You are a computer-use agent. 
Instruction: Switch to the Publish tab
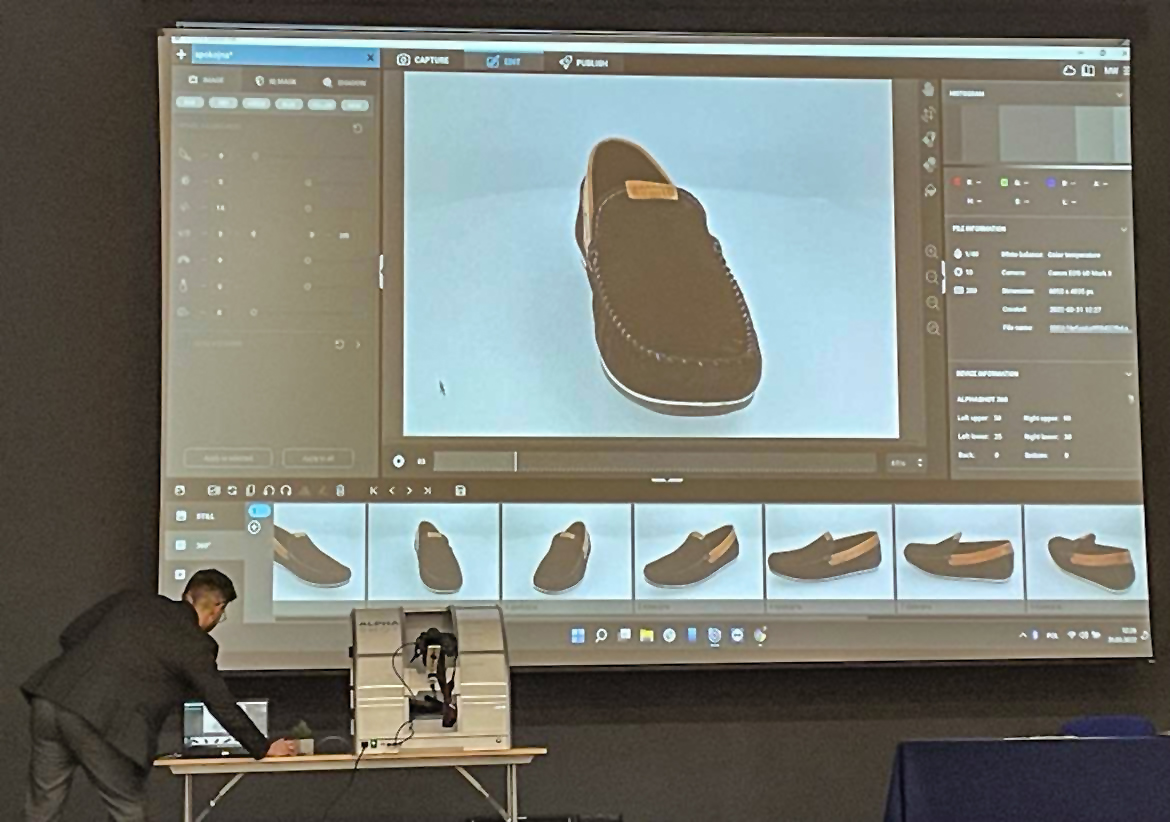584,62
